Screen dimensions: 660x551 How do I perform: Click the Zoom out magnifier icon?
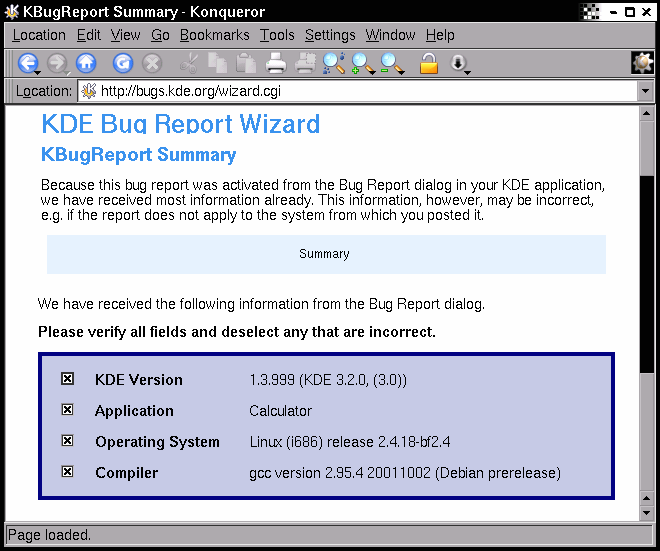[x=391, y=64]
